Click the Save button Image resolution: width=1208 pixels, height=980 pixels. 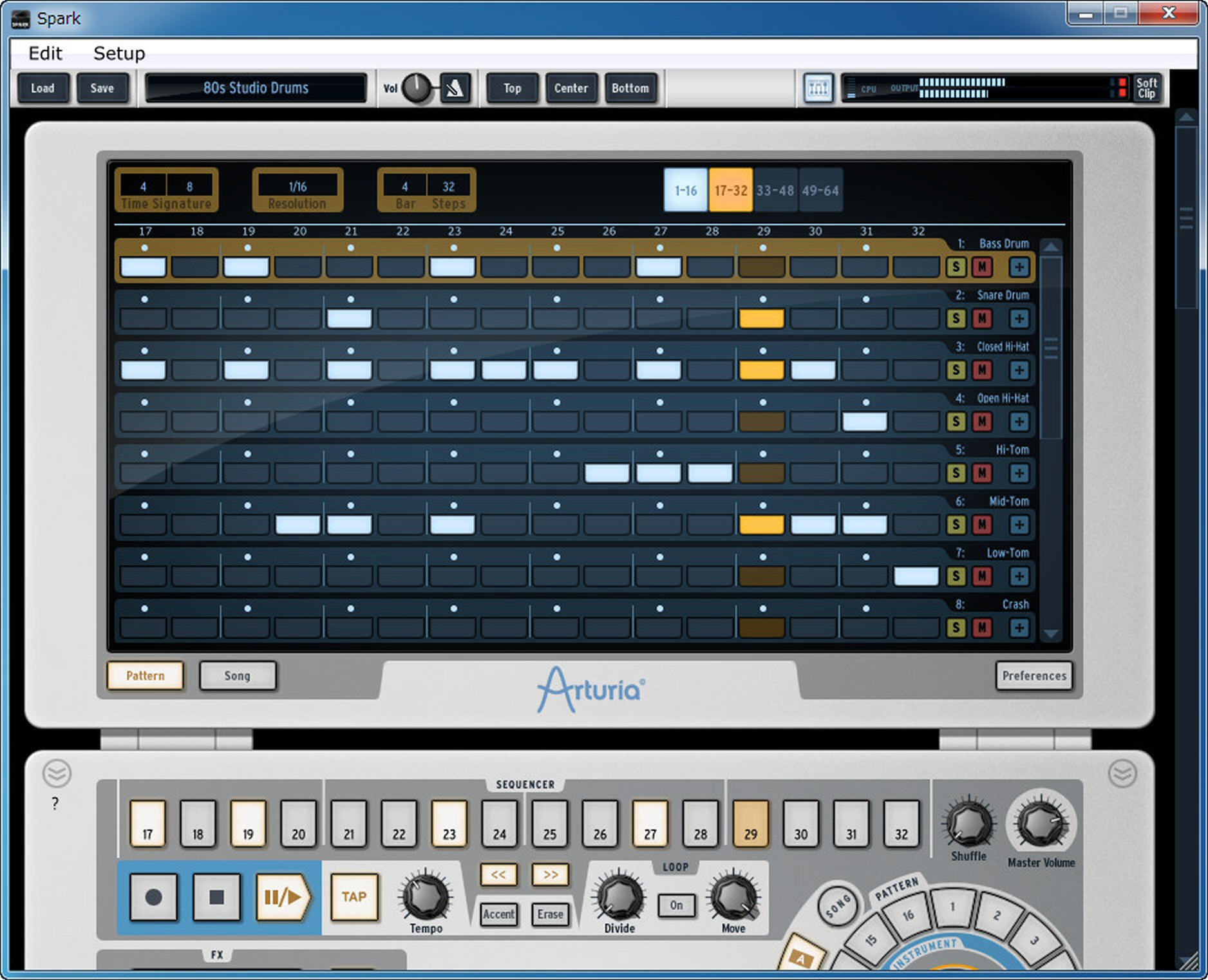(102, 88)
